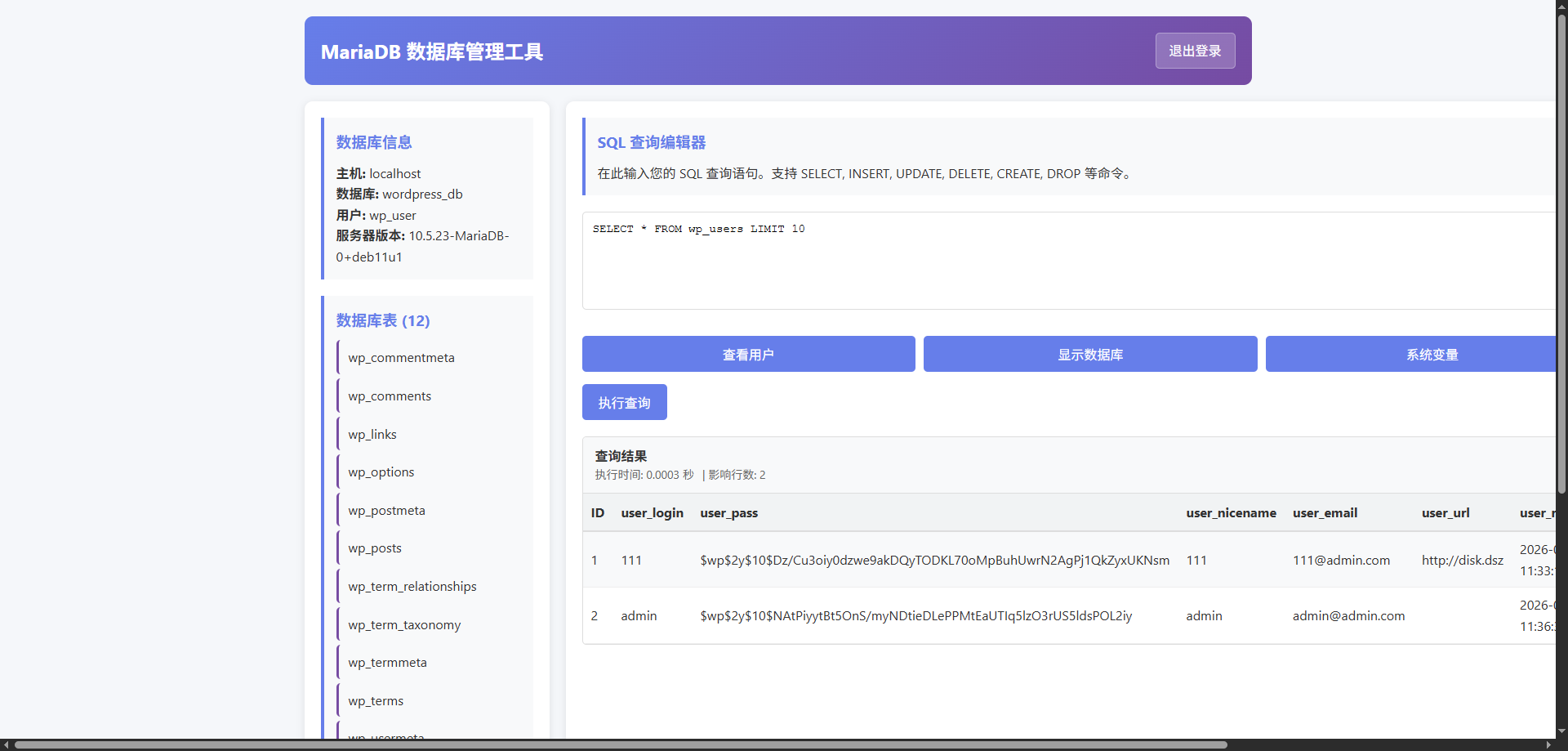
Task: Select the wp_term_relationships table
Action: click(x=412, y=587)
